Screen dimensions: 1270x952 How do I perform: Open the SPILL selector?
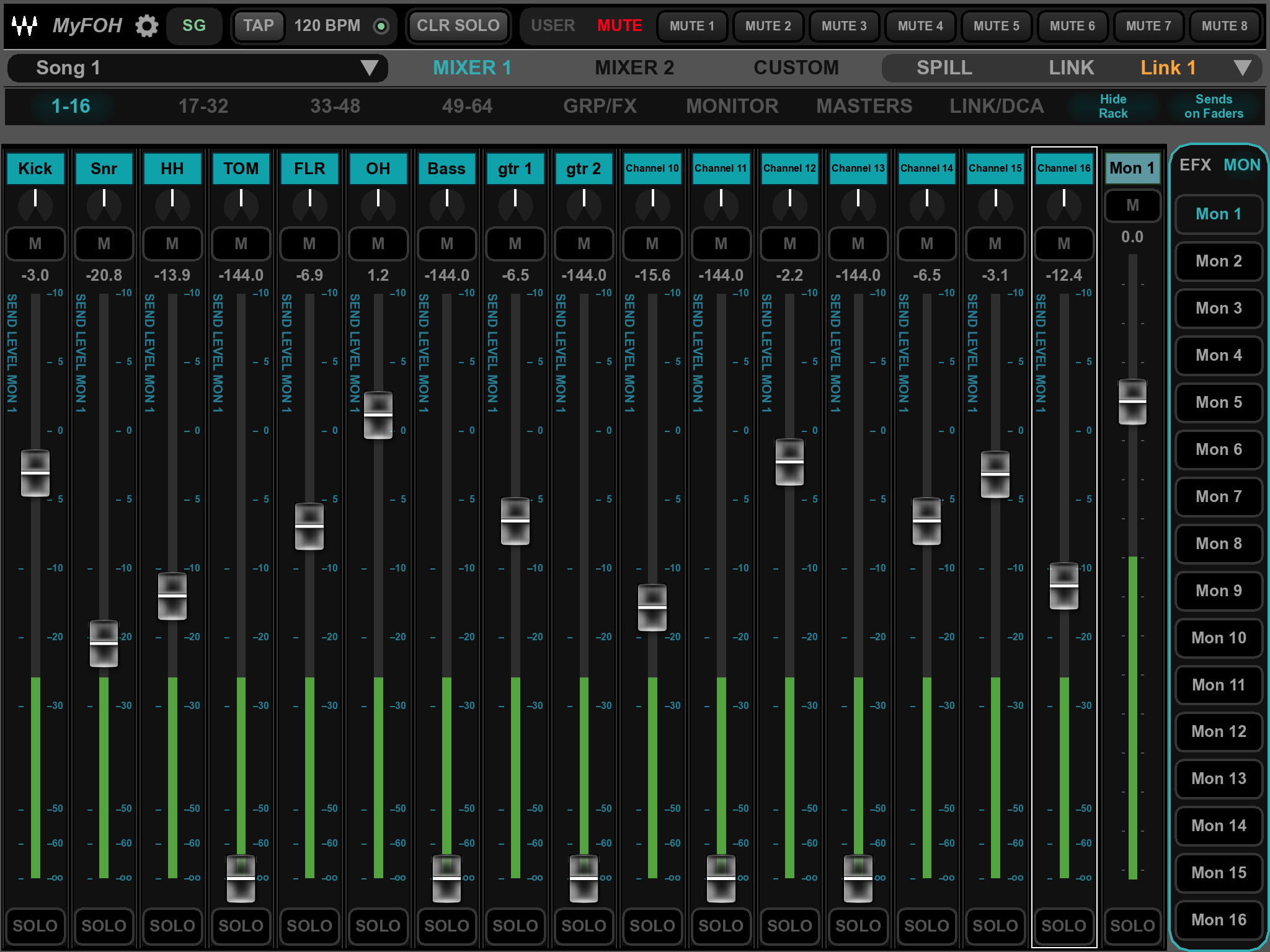944,68
